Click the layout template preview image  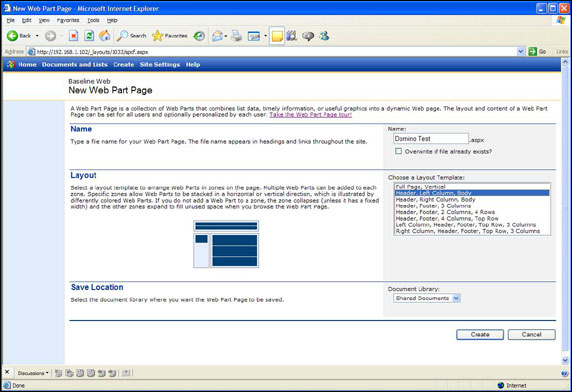[226, 244]
